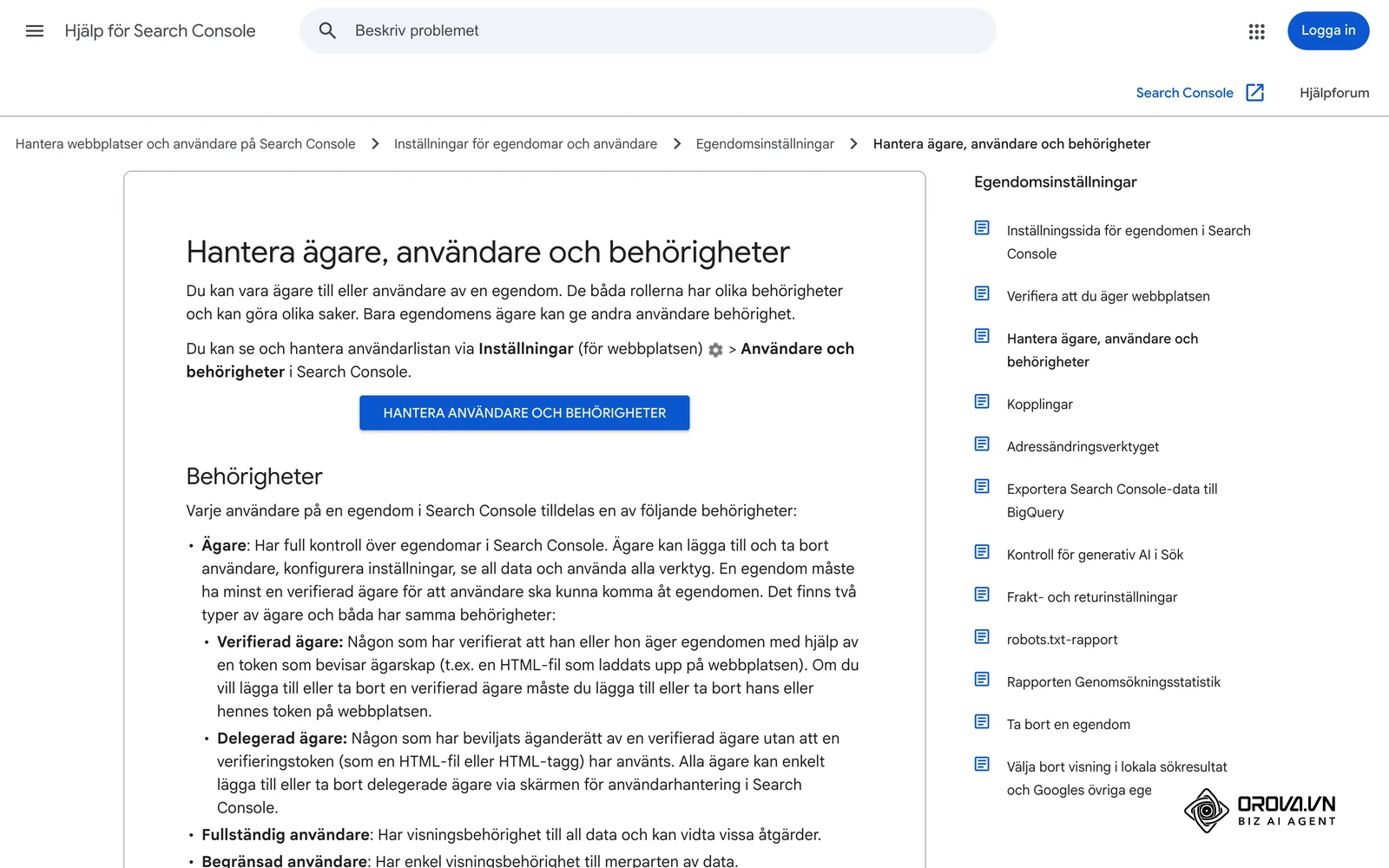
Task: Click article icon beside Välja bort visning
Action: coord(982,765)
